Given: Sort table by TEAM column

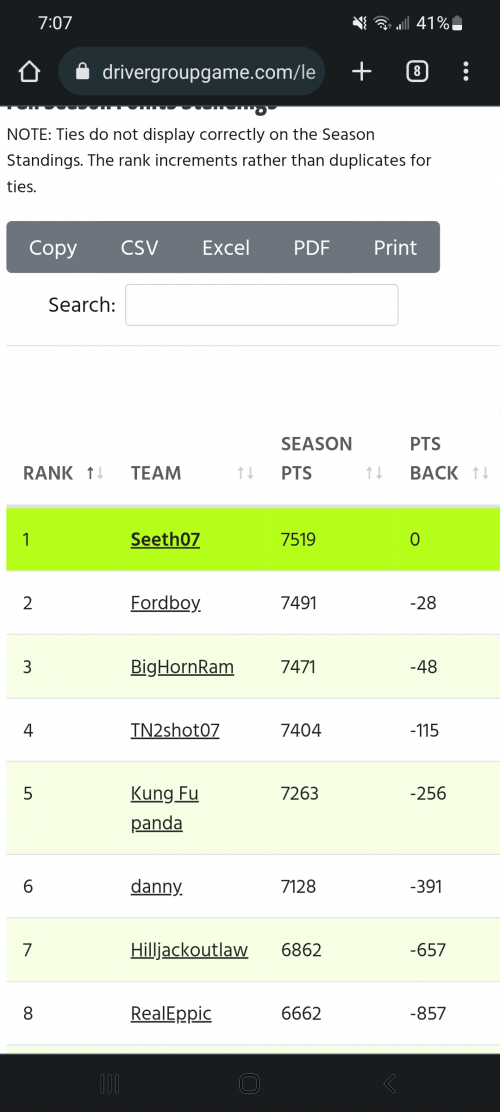Looking at the screenshot, I should click(192, 473).
